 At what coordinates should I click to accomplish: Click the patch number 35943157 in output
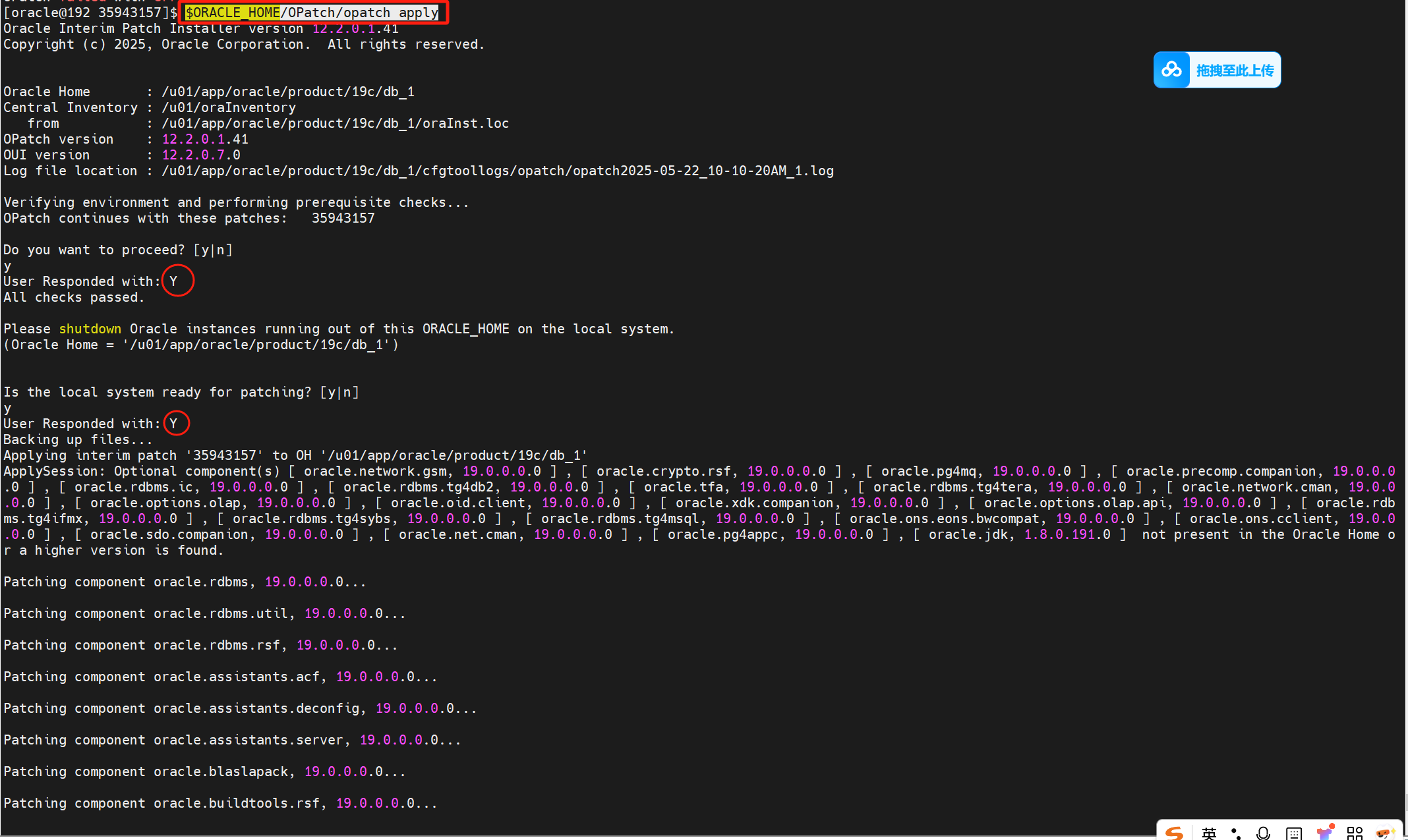(343, 218)
